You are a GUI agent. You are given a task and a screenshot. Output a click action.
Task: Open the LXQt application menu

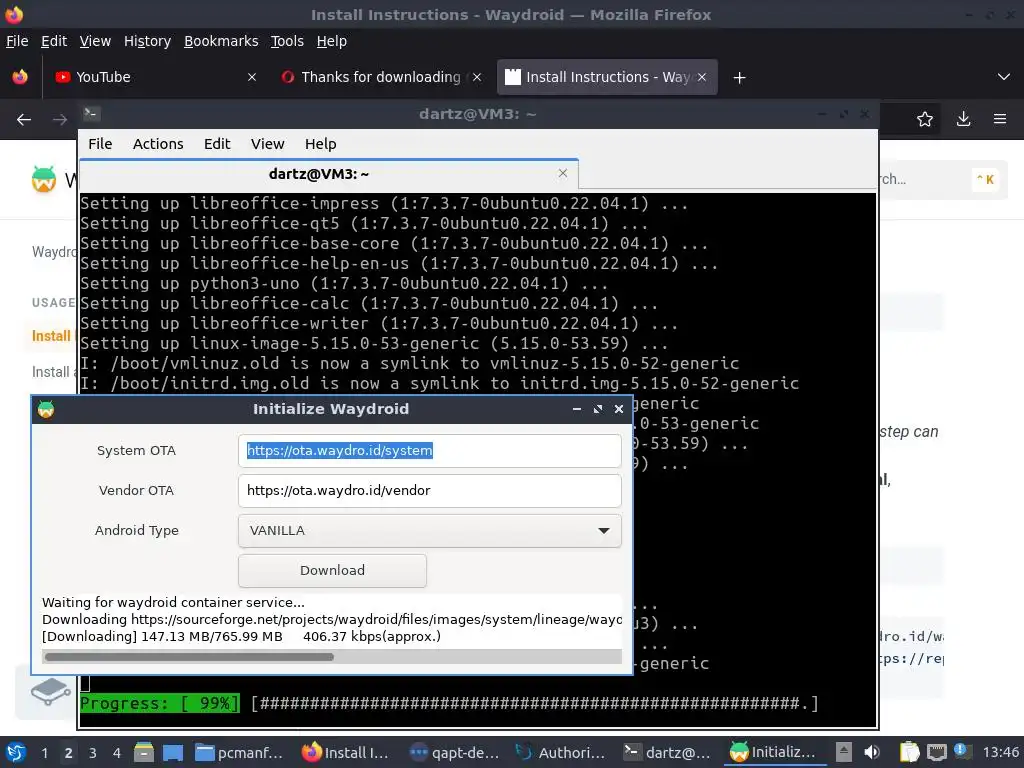tap(16, 752)
